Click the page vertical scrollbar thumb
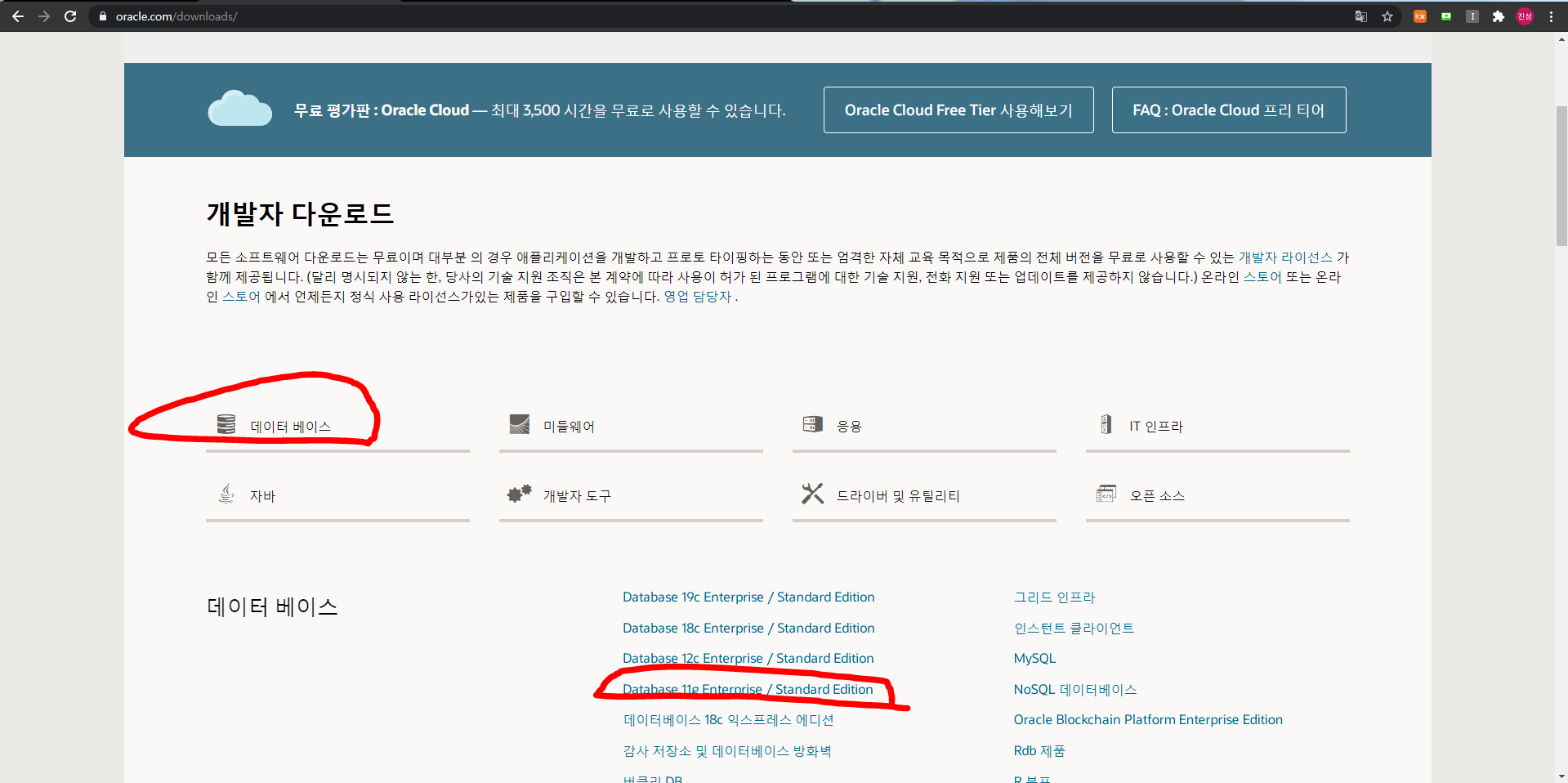Image resolution: width=1568 pixels, height=783 pixels. tap(1561, 174)
